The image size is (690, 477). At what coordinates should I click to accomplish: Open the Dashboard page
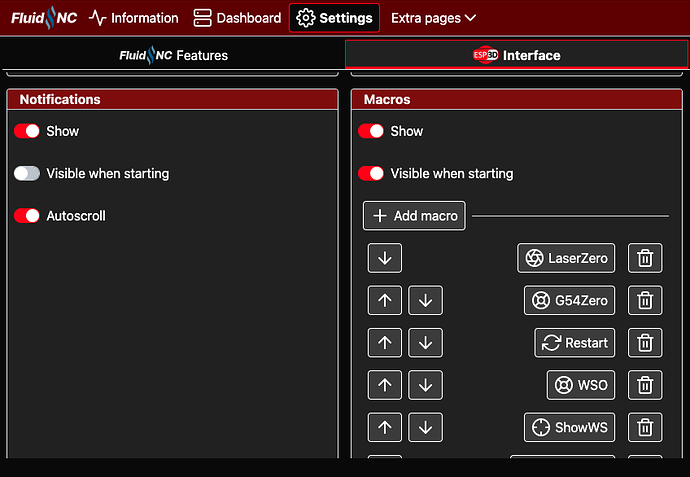point(237,18)
